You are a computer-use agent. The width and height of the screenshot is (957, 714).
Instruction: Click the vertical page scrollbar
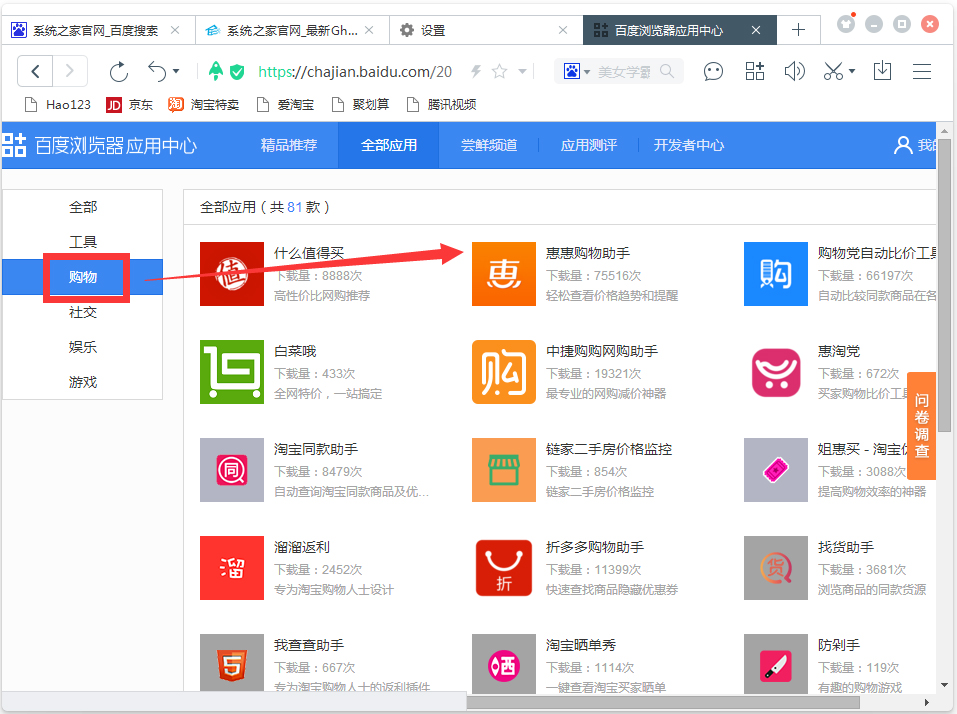944,284
